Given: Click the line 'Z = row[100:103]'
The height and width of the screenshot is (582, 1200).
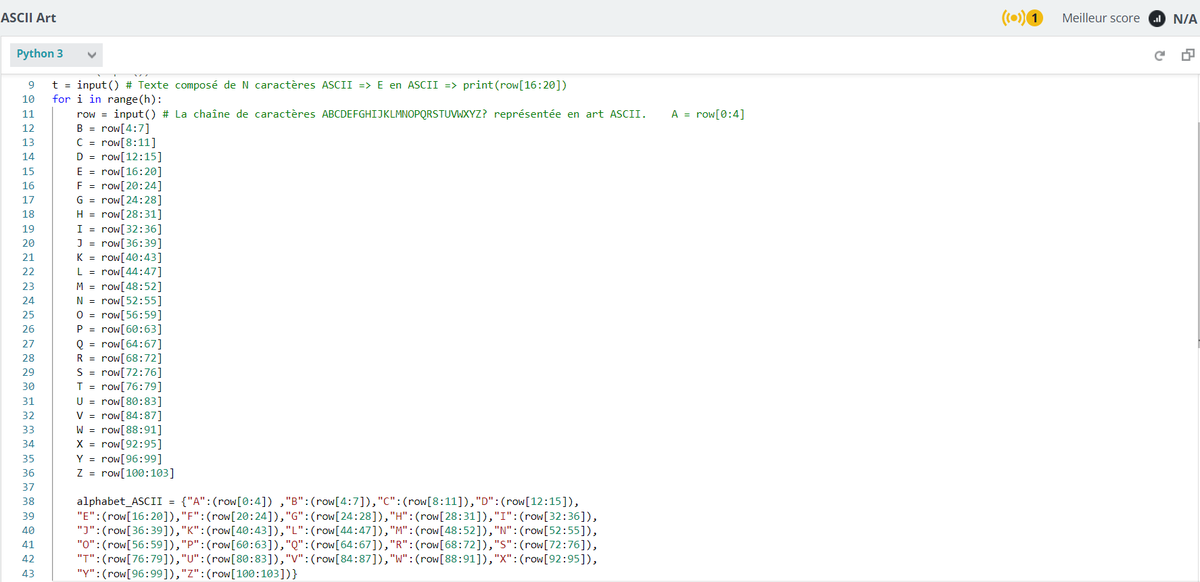Looking at the screenshot, I should 127,473.
